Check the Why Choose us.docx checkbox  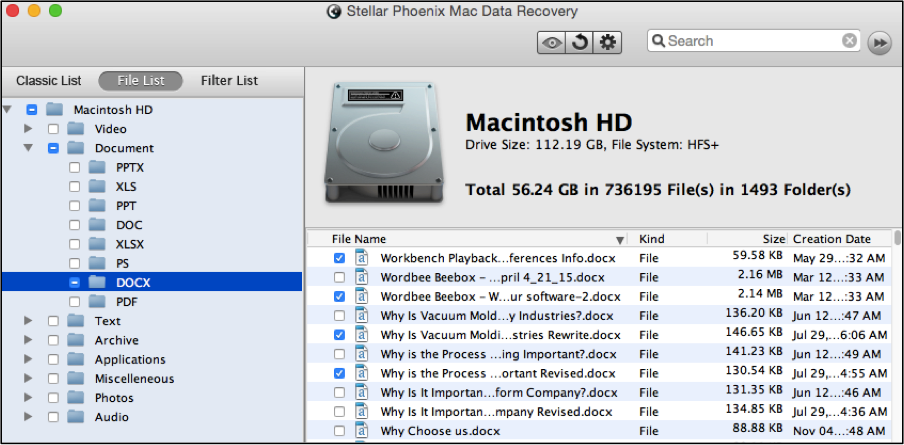(x=340, y=431)
